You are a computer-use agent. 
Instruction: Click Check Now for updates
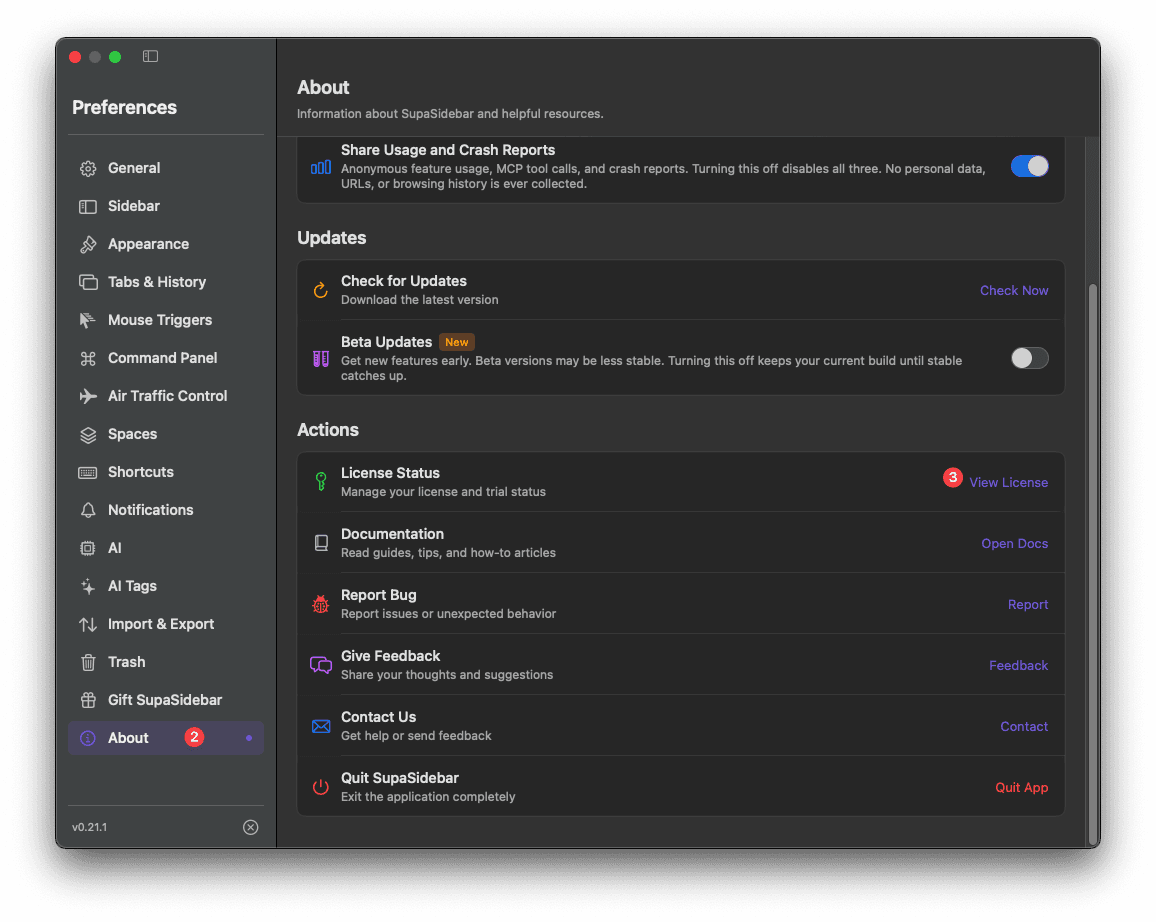coord(1014,290)
